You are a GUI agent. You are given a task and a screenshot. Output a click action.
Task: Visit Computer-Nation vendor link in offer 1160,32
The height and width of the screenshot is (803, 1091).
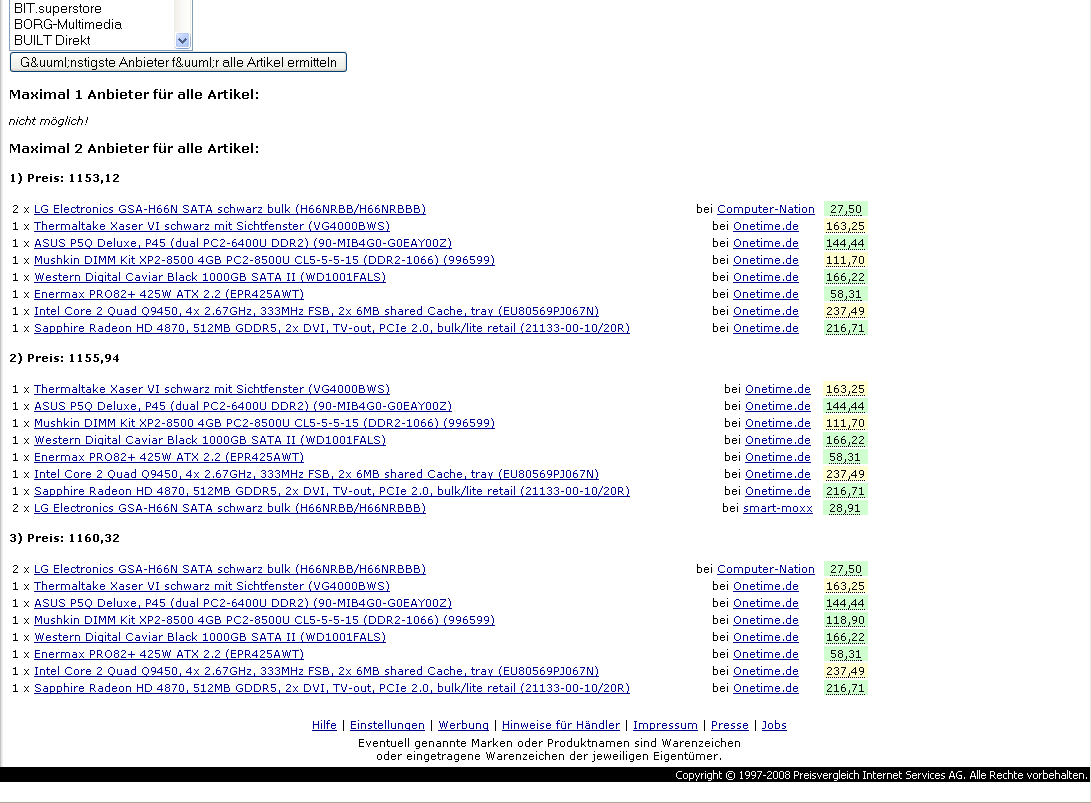(765, 569)
